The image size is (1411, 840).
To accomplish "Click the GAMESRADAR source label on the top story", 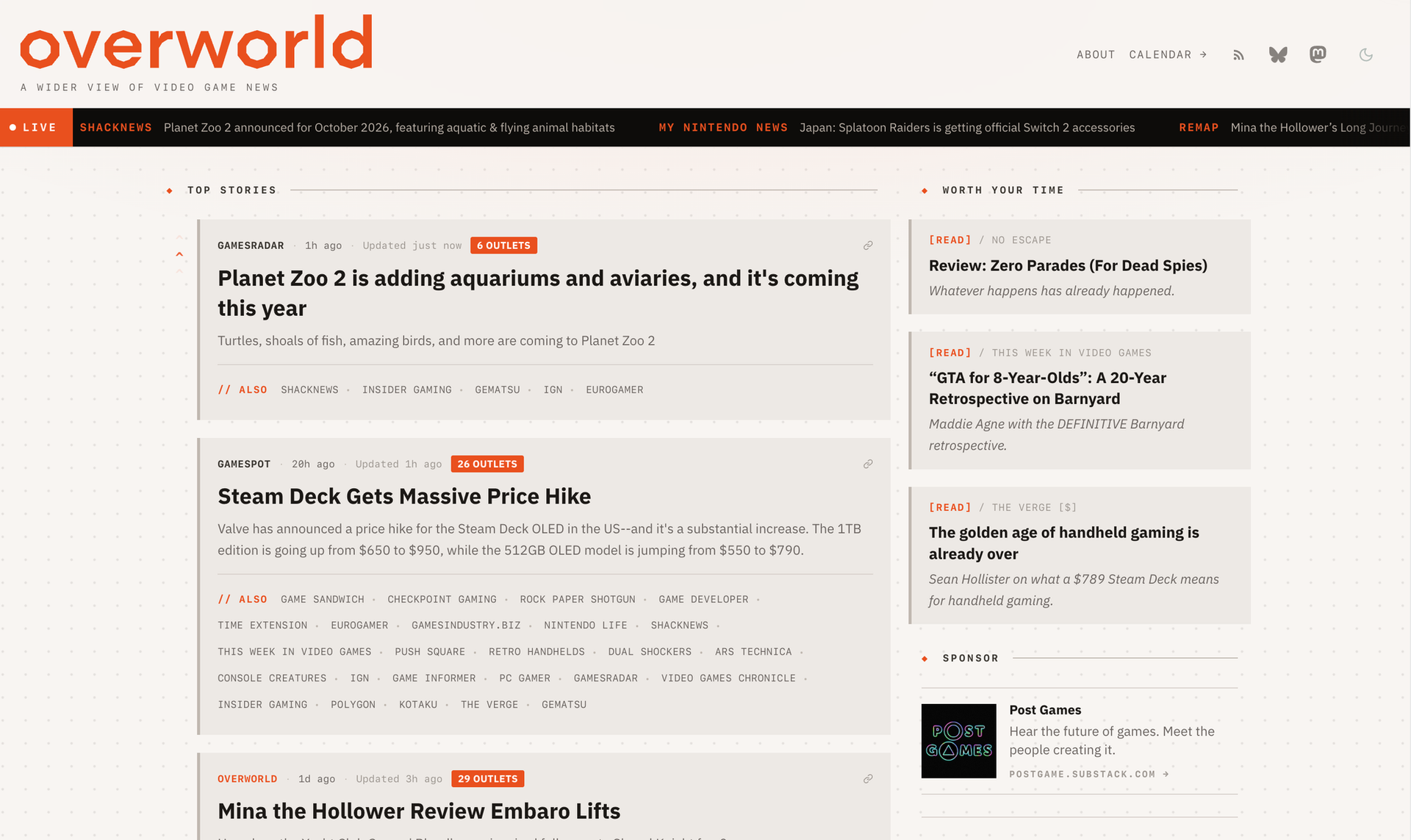I will tap(251, 245).
